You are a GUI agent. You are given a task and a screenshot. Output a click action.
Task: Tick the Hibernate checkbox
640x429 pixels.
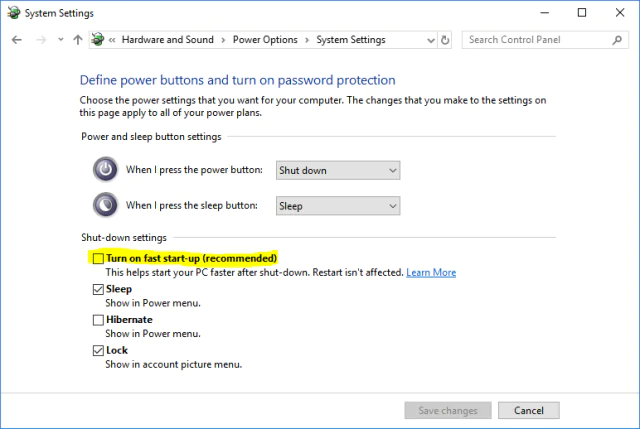98,320
